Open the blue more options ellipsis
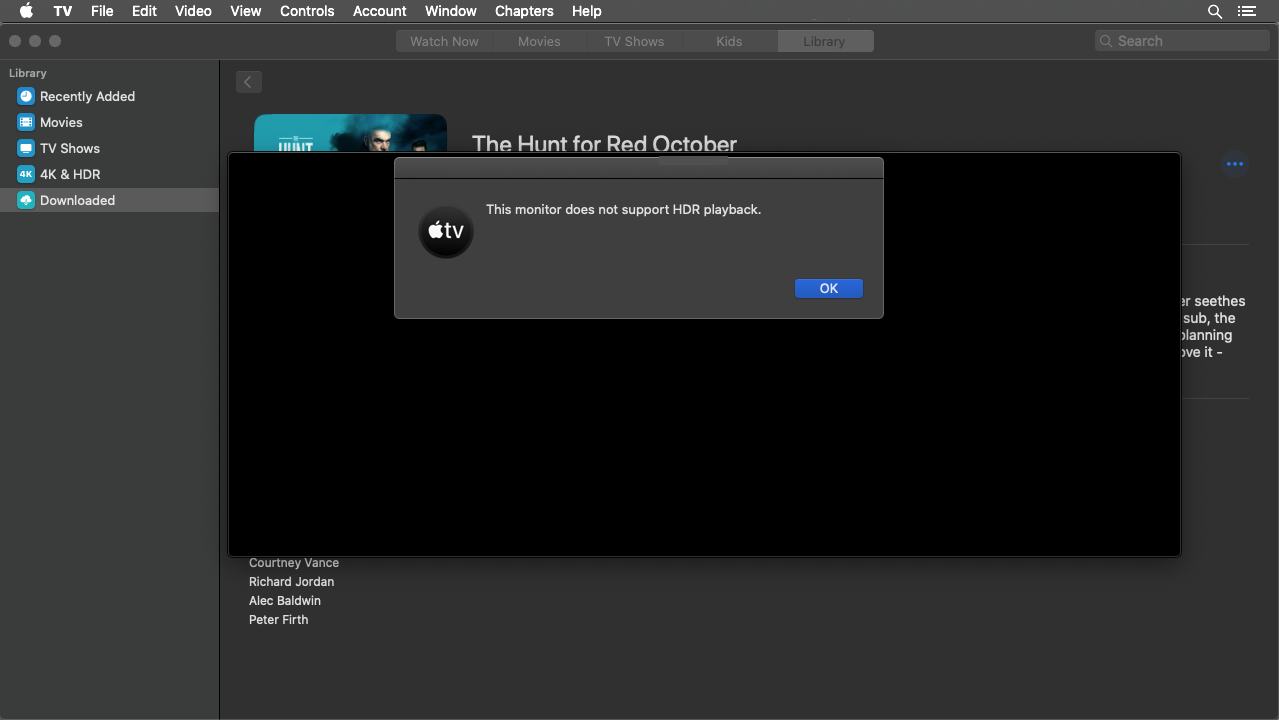1279x720 pixels. pos(1235,164)
